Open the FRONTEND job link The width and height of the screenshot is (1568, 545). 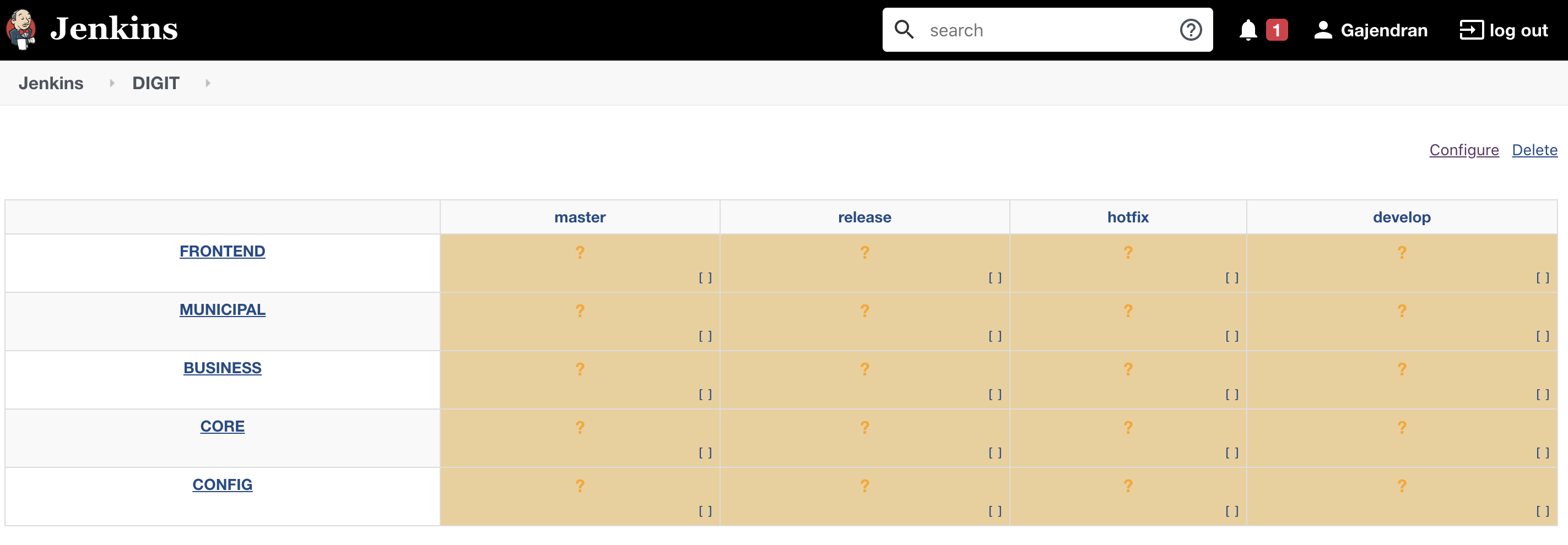[222, 251]
